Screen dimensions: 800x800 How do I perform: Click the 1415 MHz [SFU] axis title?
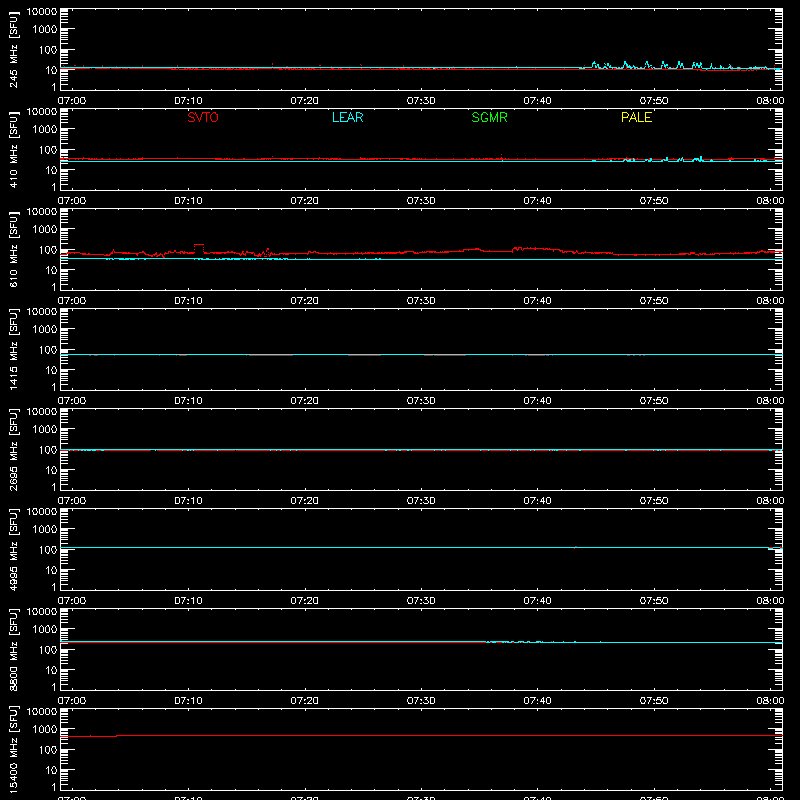click(x=13, y=349)
